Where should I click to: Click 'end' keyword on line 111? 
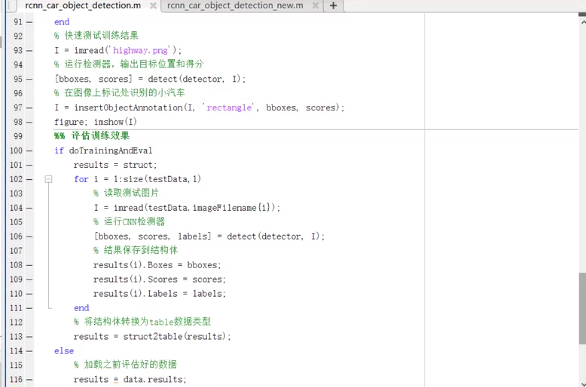coord(81,308)
